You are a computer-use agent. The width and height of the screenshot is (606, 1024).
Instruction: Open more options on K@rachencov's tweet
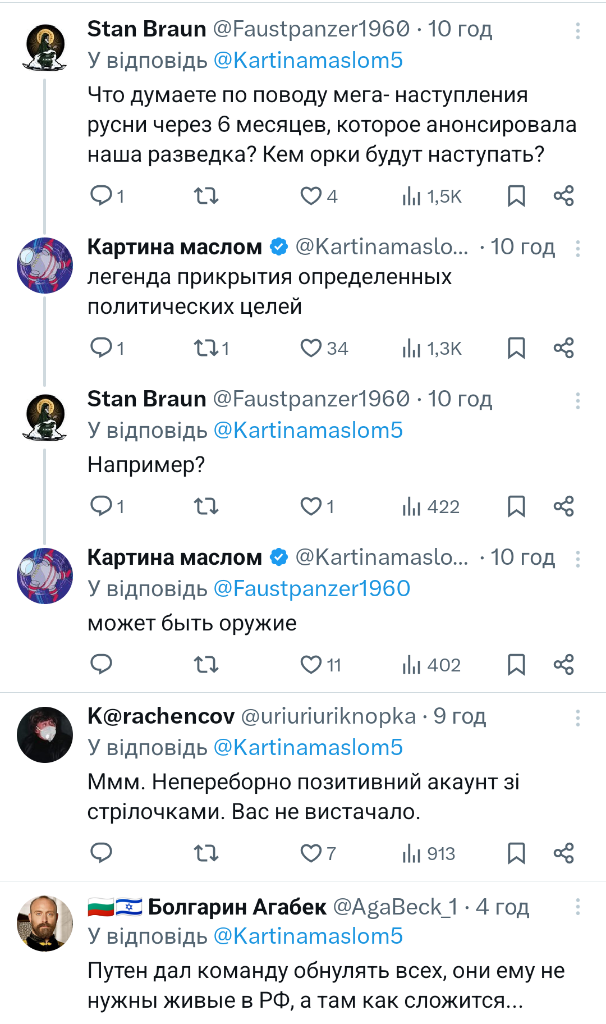[577, 718]
